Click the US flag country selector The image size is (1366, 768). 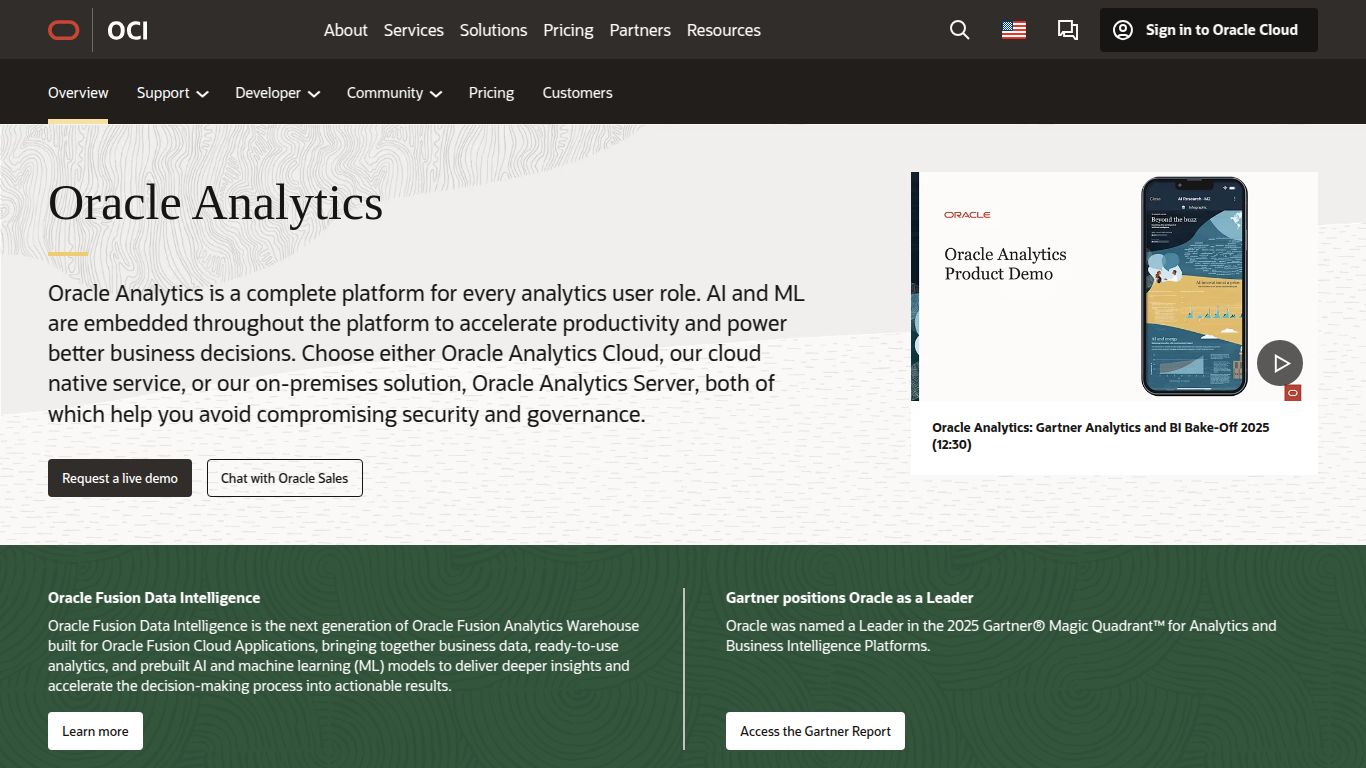pos(1012,30)
